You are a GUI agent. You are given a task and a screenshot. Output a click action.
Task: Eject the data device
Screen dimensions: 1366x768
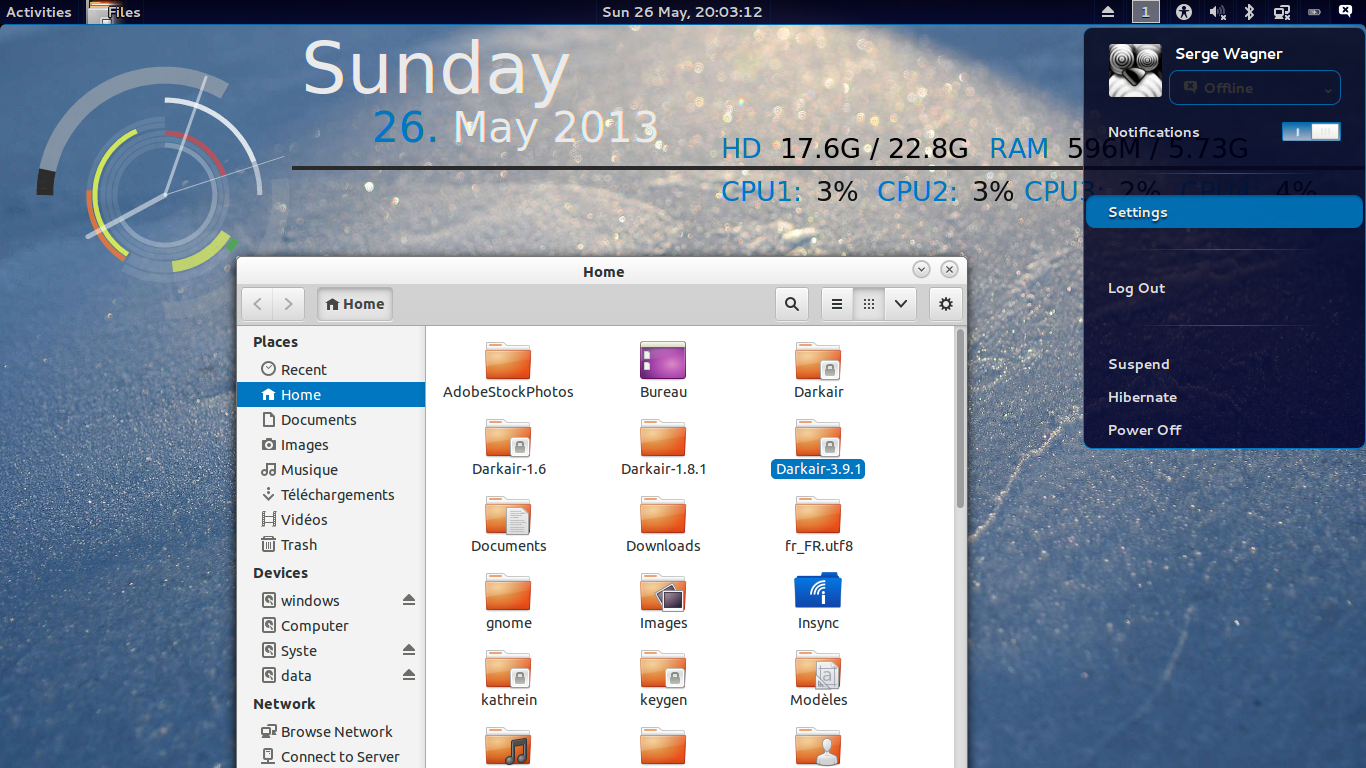pyautogui.click(x=409, y=675)
